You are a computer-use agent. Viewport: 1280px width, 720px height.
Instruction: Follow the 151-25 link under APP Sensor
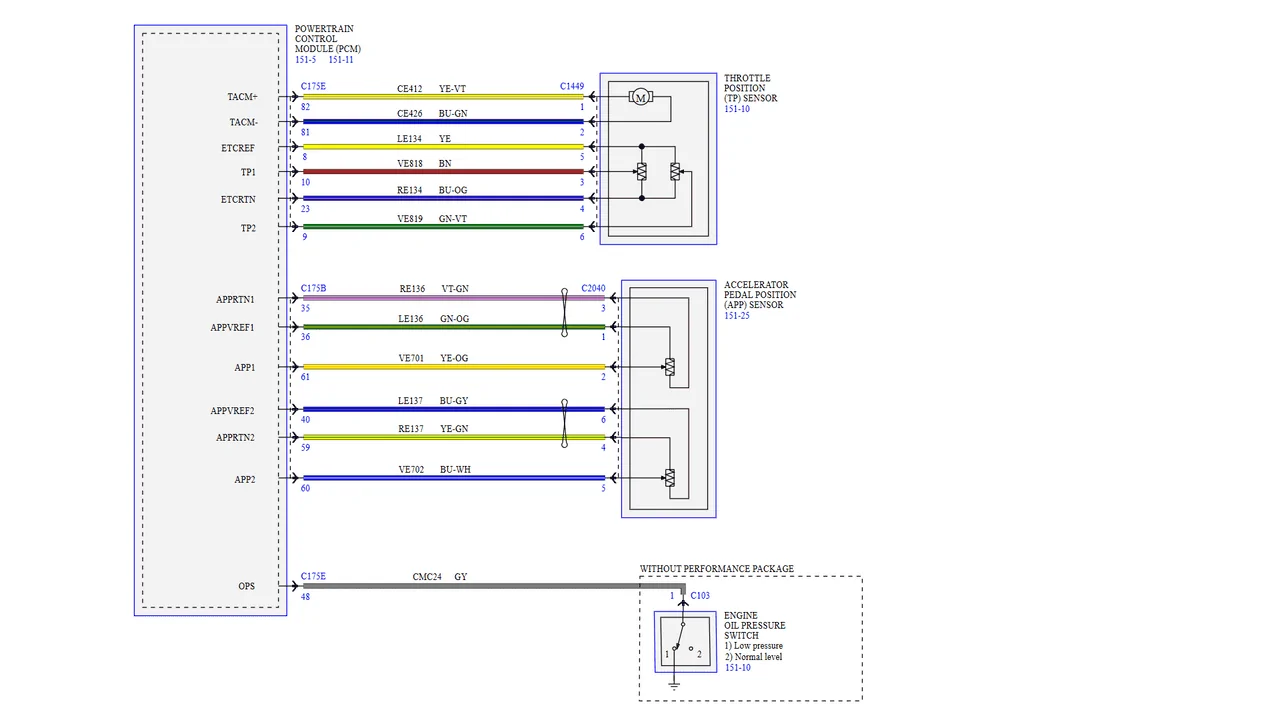737,316
